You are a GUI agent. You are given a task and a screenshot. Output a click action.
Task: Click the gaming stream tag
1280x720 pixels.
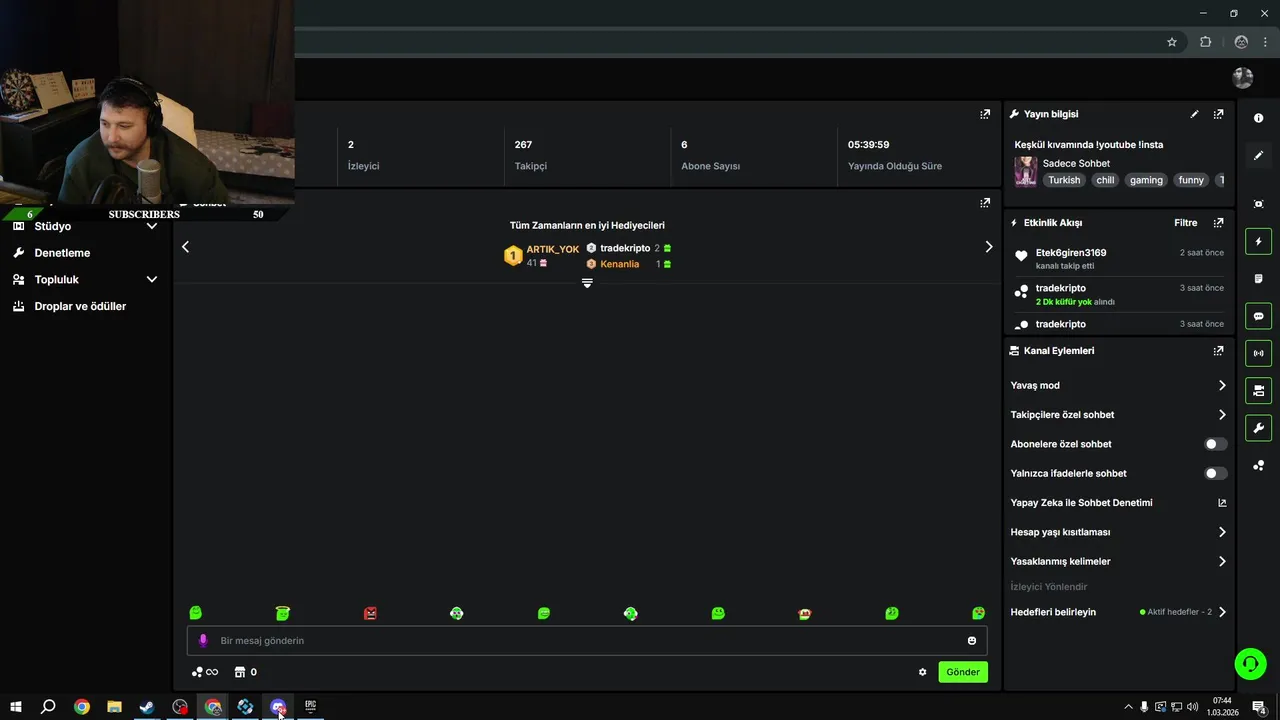pyautogui.click(x=1146, y=180)
